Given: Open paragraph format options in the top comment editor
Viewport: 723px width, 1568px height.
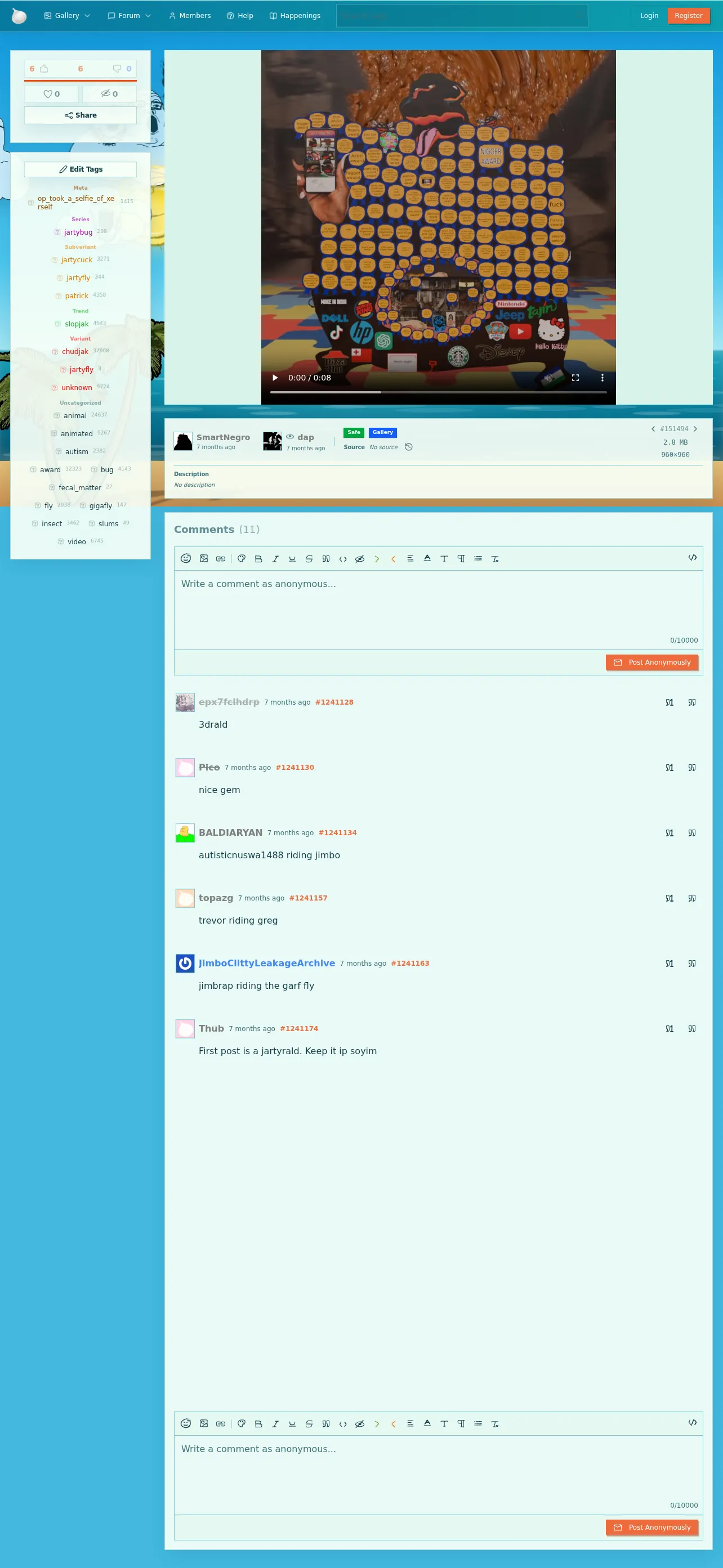Looking at the screenshot, I should tap(461, 559).
